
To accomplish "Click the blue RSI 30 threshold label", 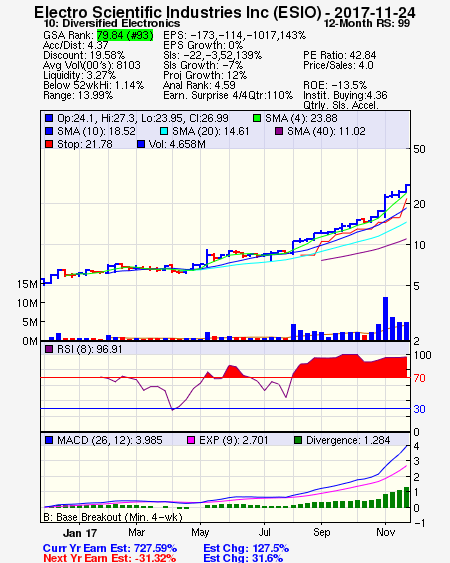I will (419, 409).
